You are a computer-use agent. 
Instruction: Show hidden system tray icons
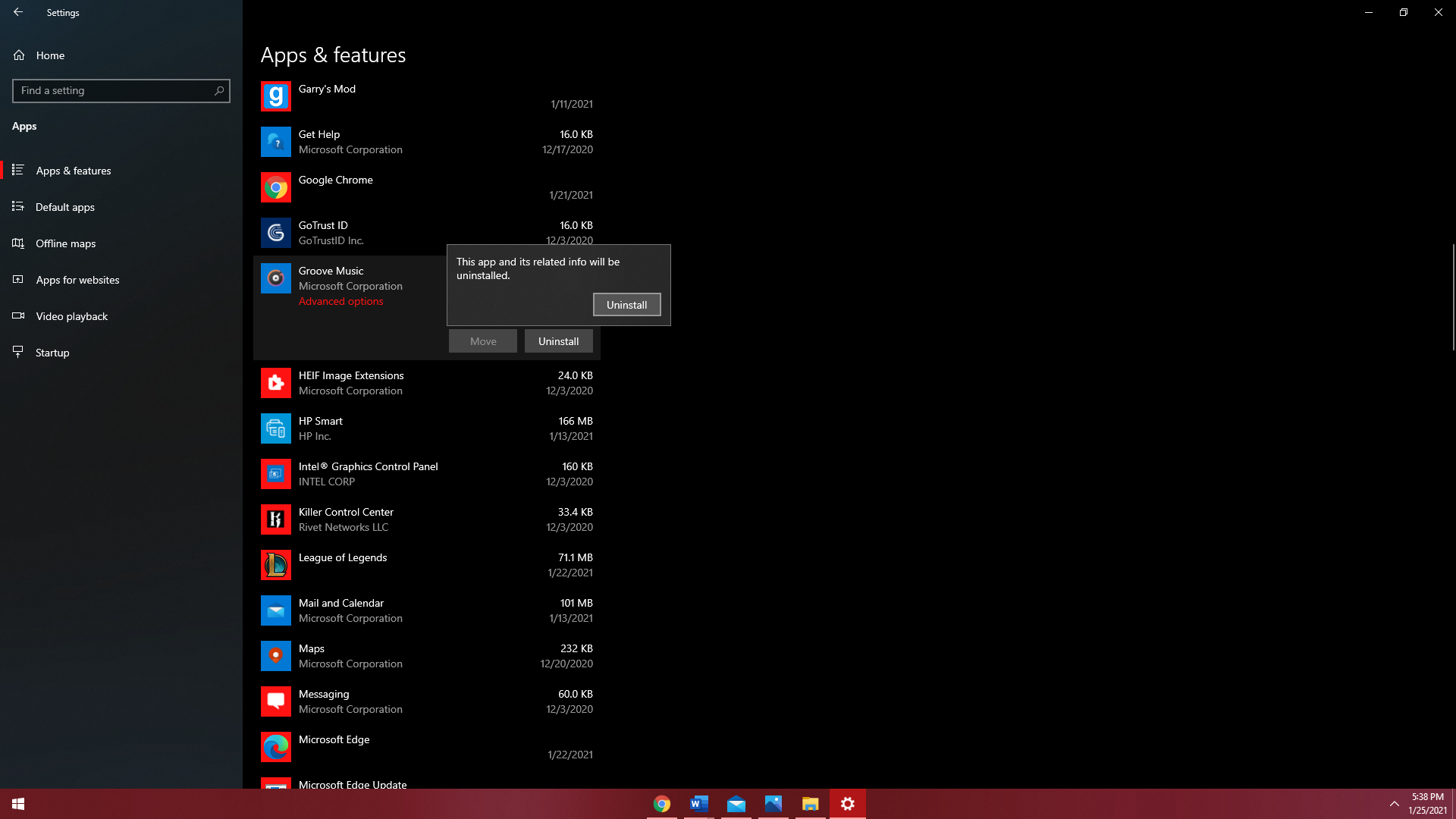[1394, 804]
